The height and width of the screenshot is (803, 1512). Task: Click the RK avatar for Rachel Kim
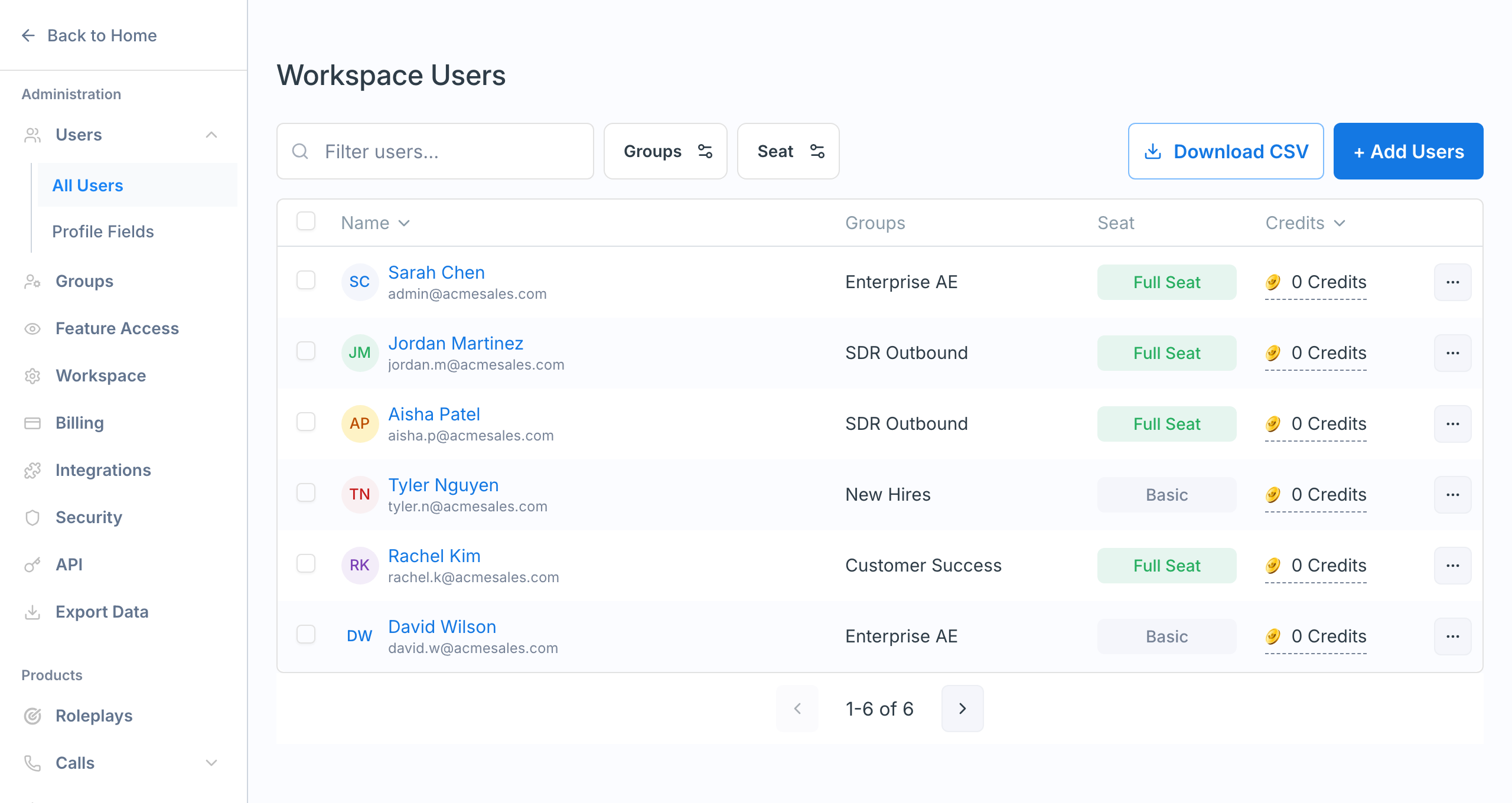click(x=360, y=566)
